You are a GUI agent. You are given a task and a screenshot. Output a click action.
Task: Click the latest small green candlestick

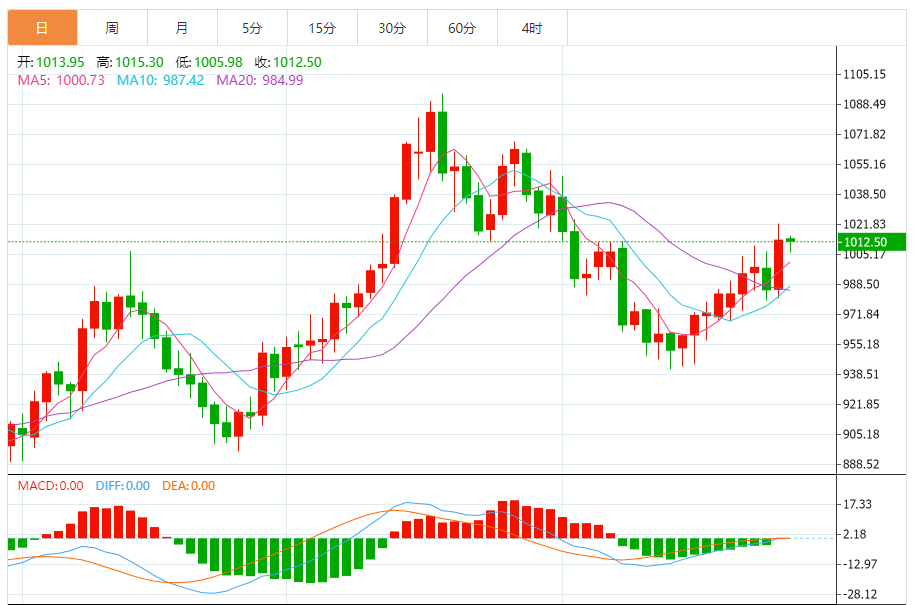[x=791, y=240]
